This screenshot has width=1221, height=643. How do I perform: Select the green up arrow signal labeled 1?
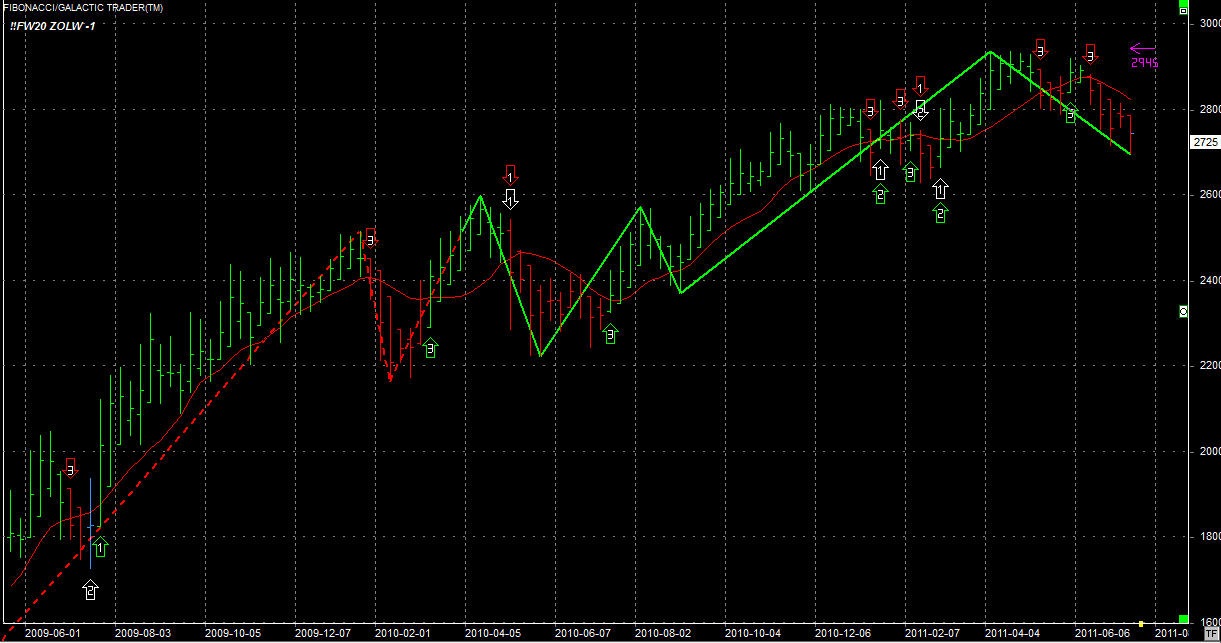(x=99, y=547)
